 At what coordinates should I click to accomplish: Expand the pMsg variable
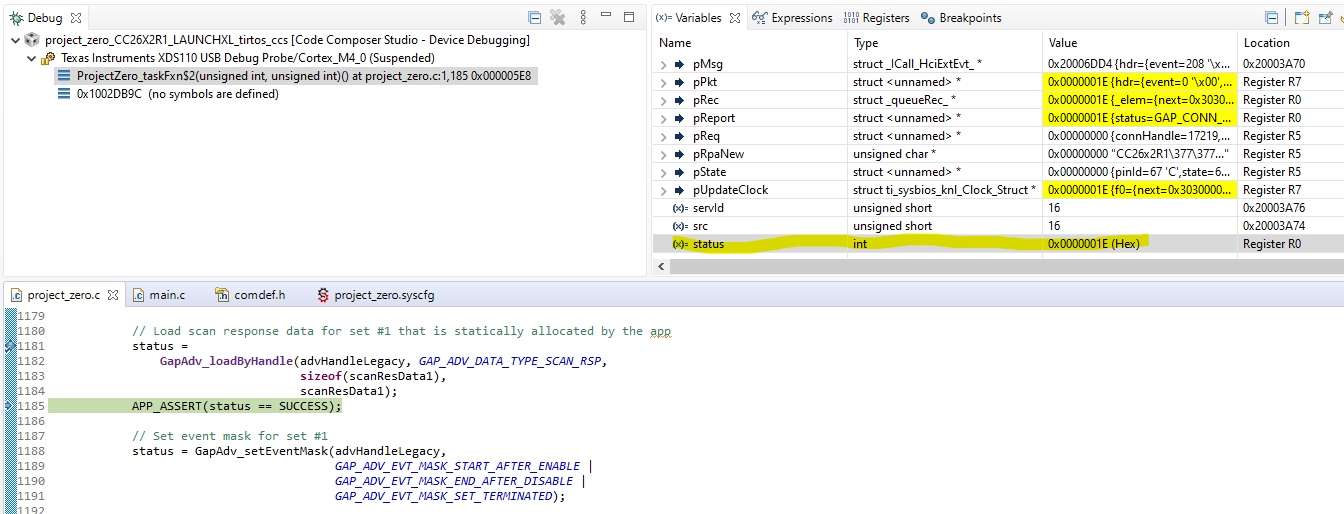[663, 64]
